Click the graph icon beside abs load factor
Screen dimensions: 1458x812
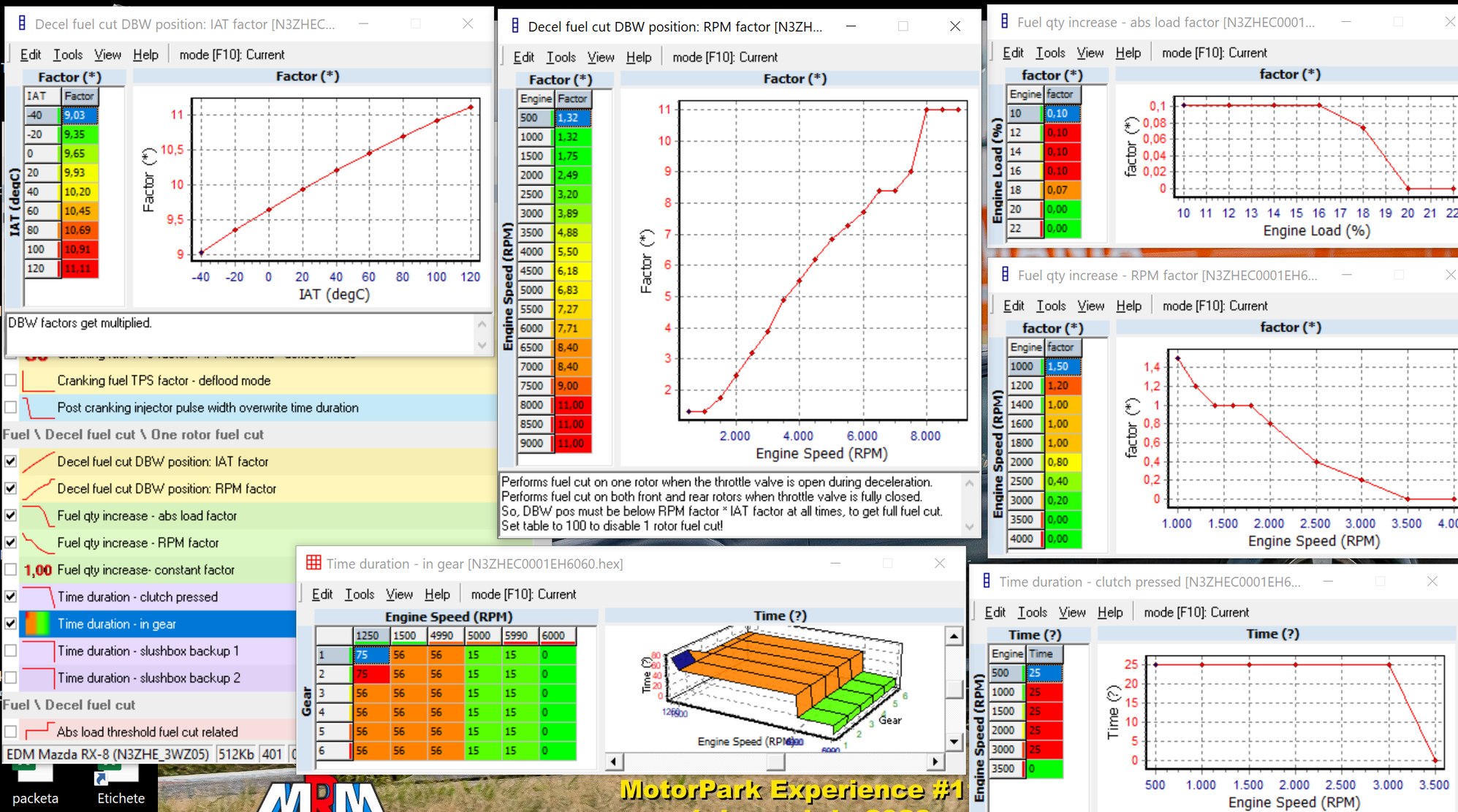pos(38,516)
